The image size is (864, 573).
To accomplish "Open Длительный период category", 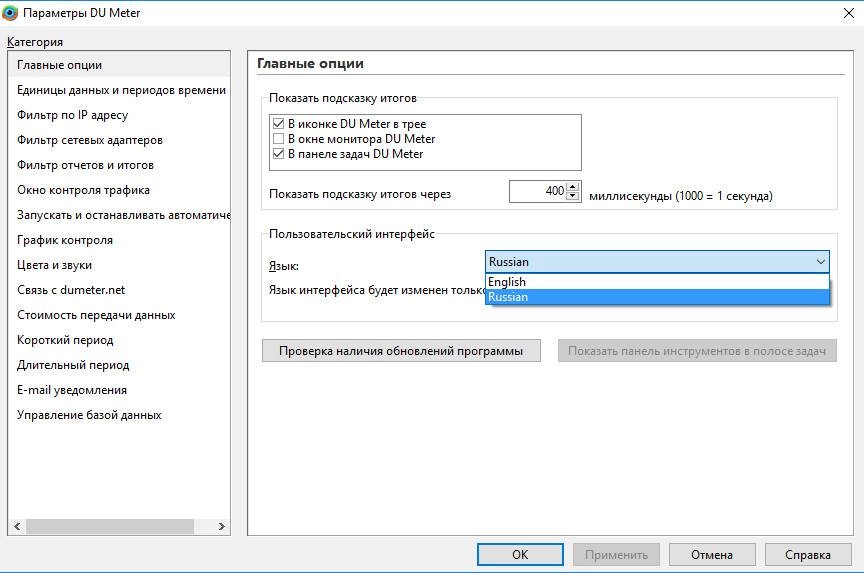I will point(119,365).
